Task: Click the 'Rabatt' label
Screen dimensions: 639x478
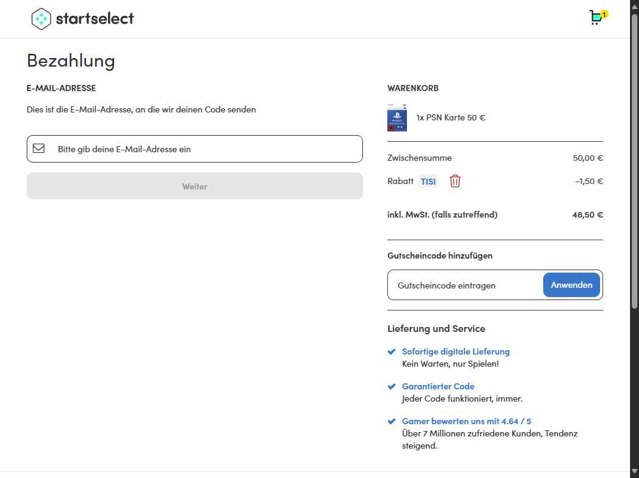Action: tap(400, 181)
